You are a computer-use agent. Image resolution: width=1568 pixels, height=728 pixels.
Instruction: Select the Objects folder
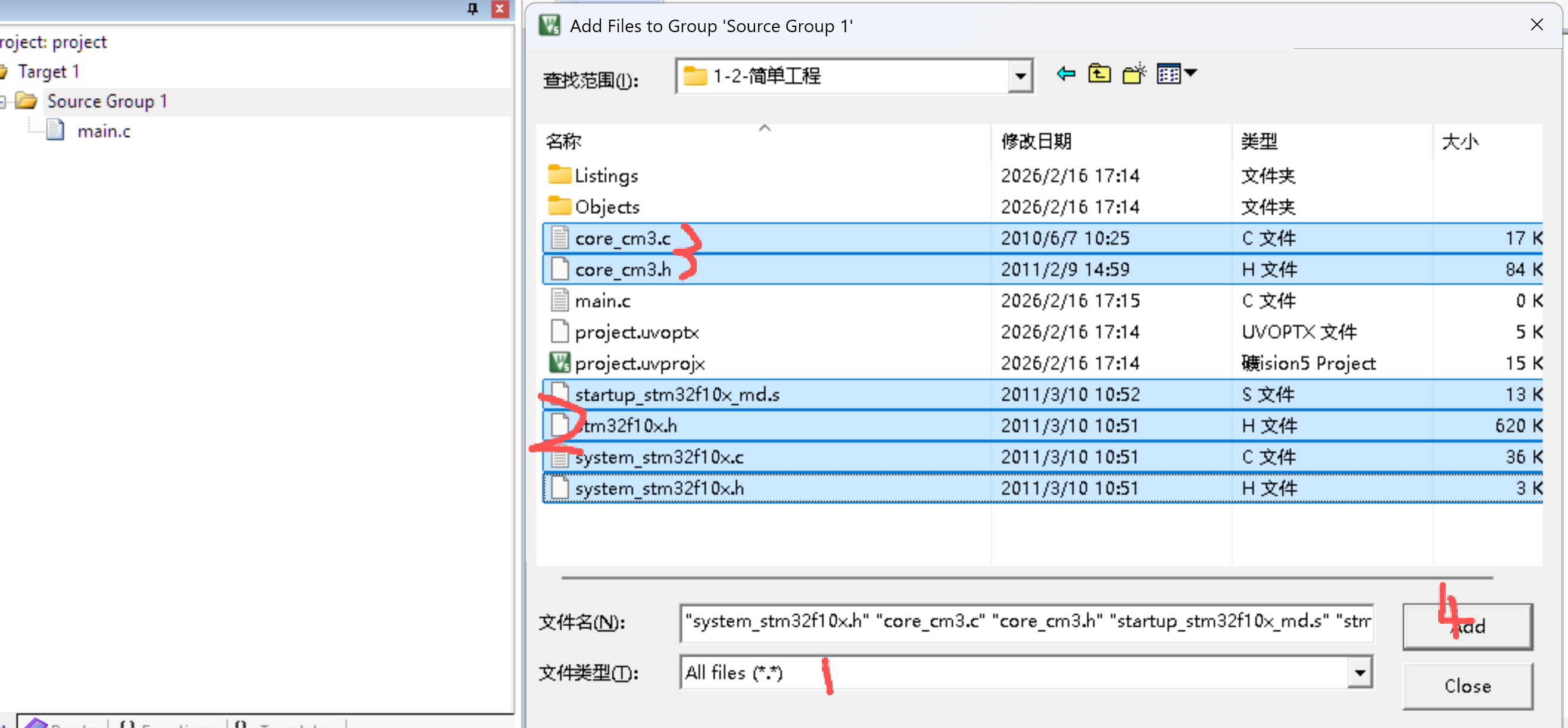pyautogui.click(x=607, y=207)
